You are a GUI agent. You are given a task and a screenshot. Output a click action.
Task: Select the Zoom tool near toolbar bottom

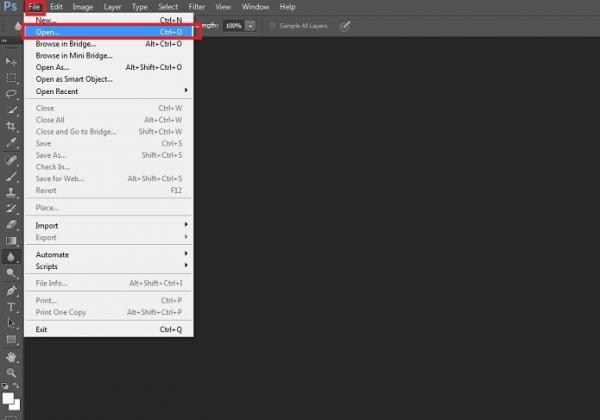(11, 373)
